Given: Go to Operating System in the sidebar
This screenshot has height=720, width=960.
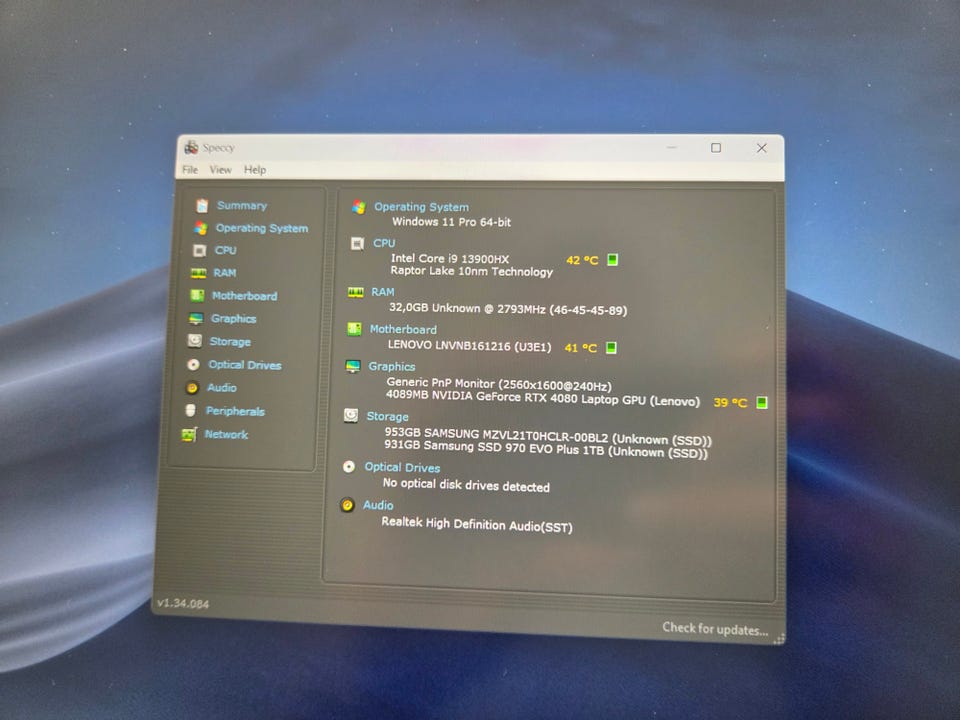Looking at the screenshot, I should pos(261,228).
